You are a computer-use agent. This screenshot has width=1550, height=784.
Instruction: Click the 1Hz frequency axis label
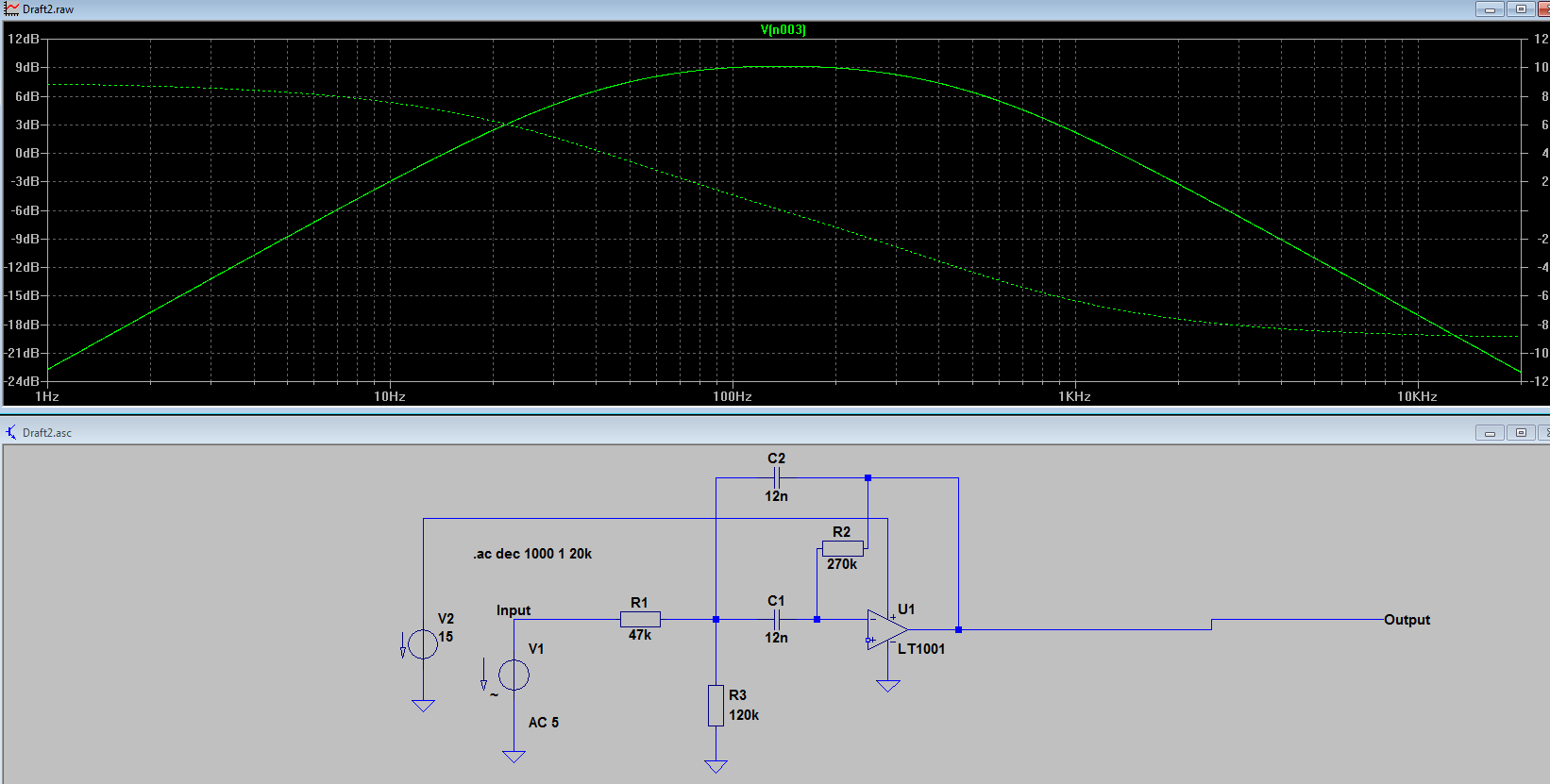coord(47,396)
